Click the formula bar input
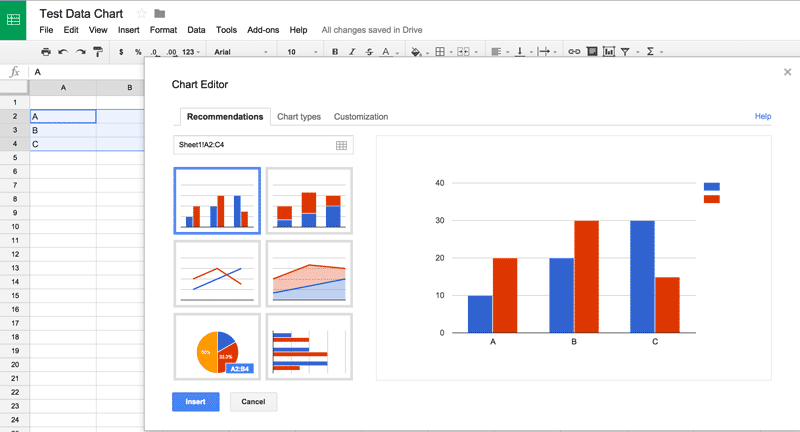This screenshot has height=432, width=800. tap(87, 72)
